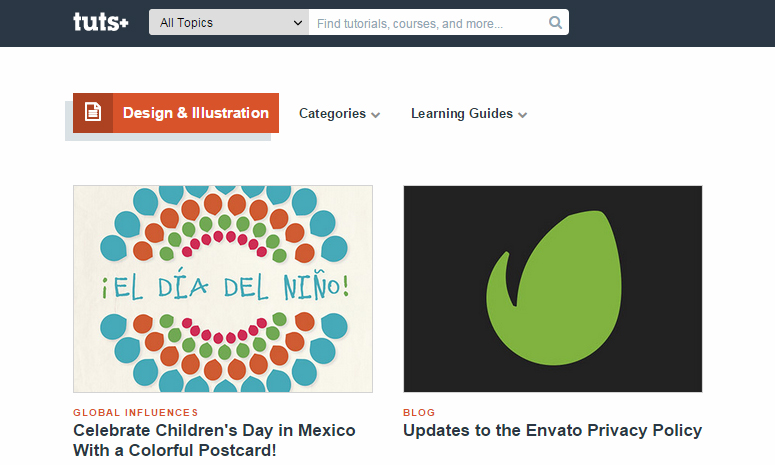Open the All Topics dropdown
775x465 pixels.
(229, 22)
